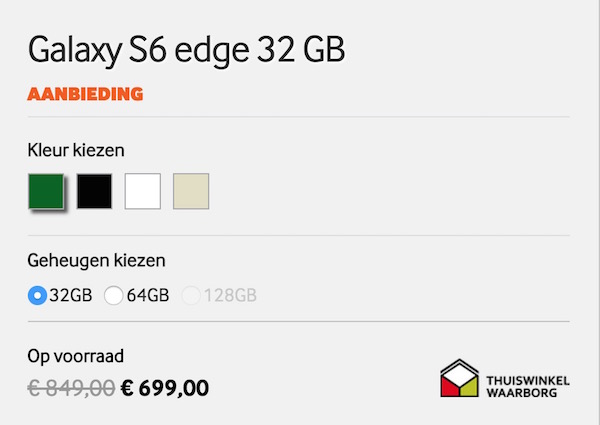Image resolution: width=600 pixels, height=425 pixels.
Task: Pick the white color swatch
Action: point(143,190)
